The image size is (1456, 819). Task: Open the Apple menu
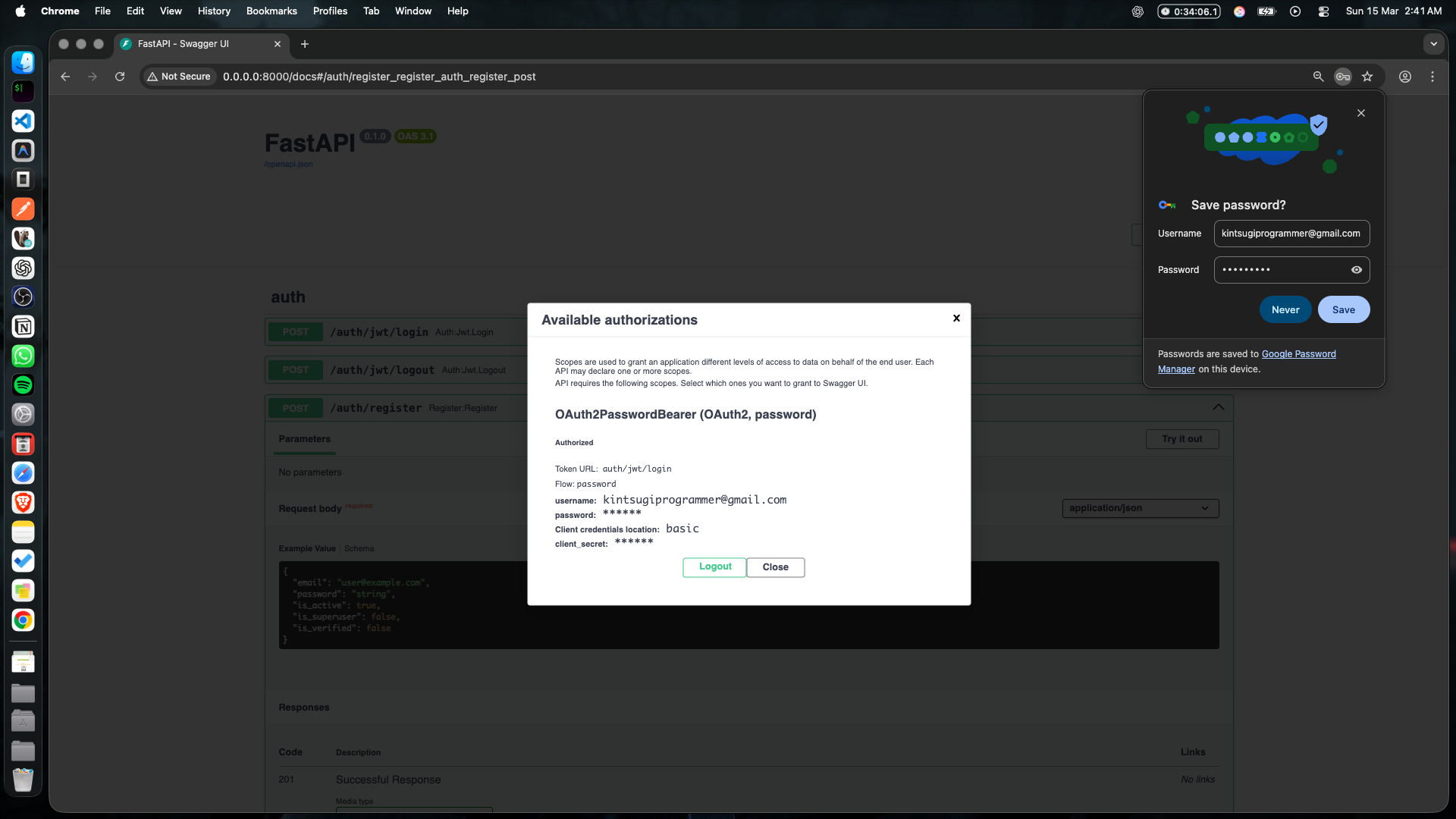pos(20,11)
